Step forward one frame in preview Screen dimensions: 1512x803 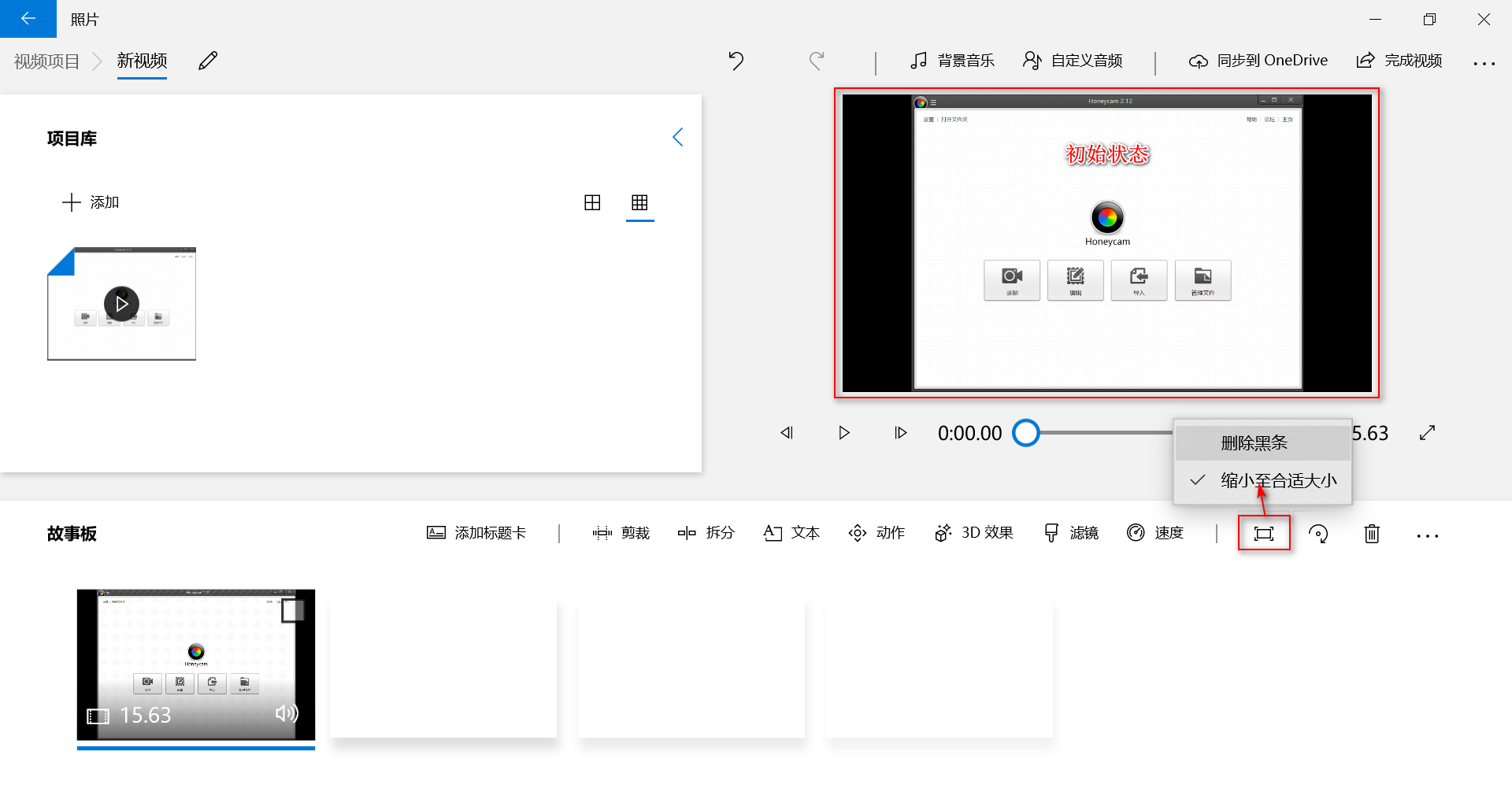point(901,433)
